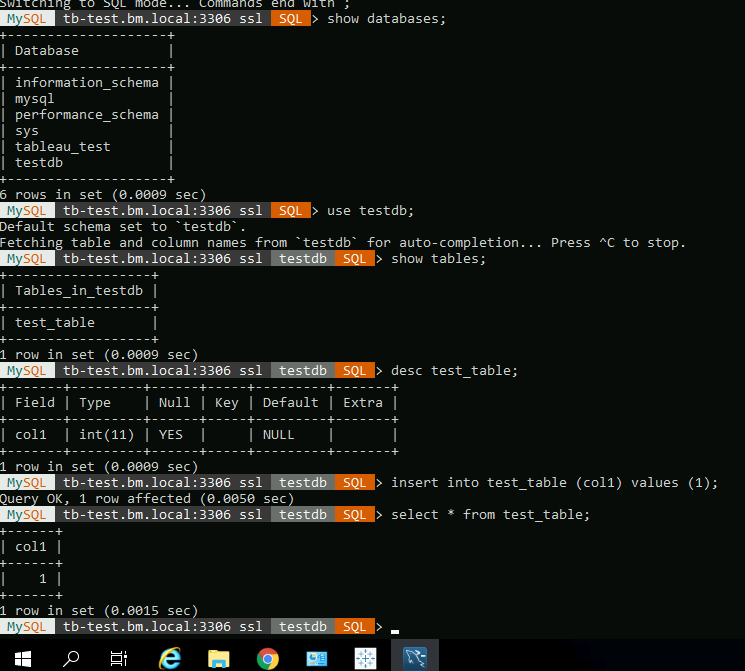Click 'col1' cell under Field column

(30, 435)
